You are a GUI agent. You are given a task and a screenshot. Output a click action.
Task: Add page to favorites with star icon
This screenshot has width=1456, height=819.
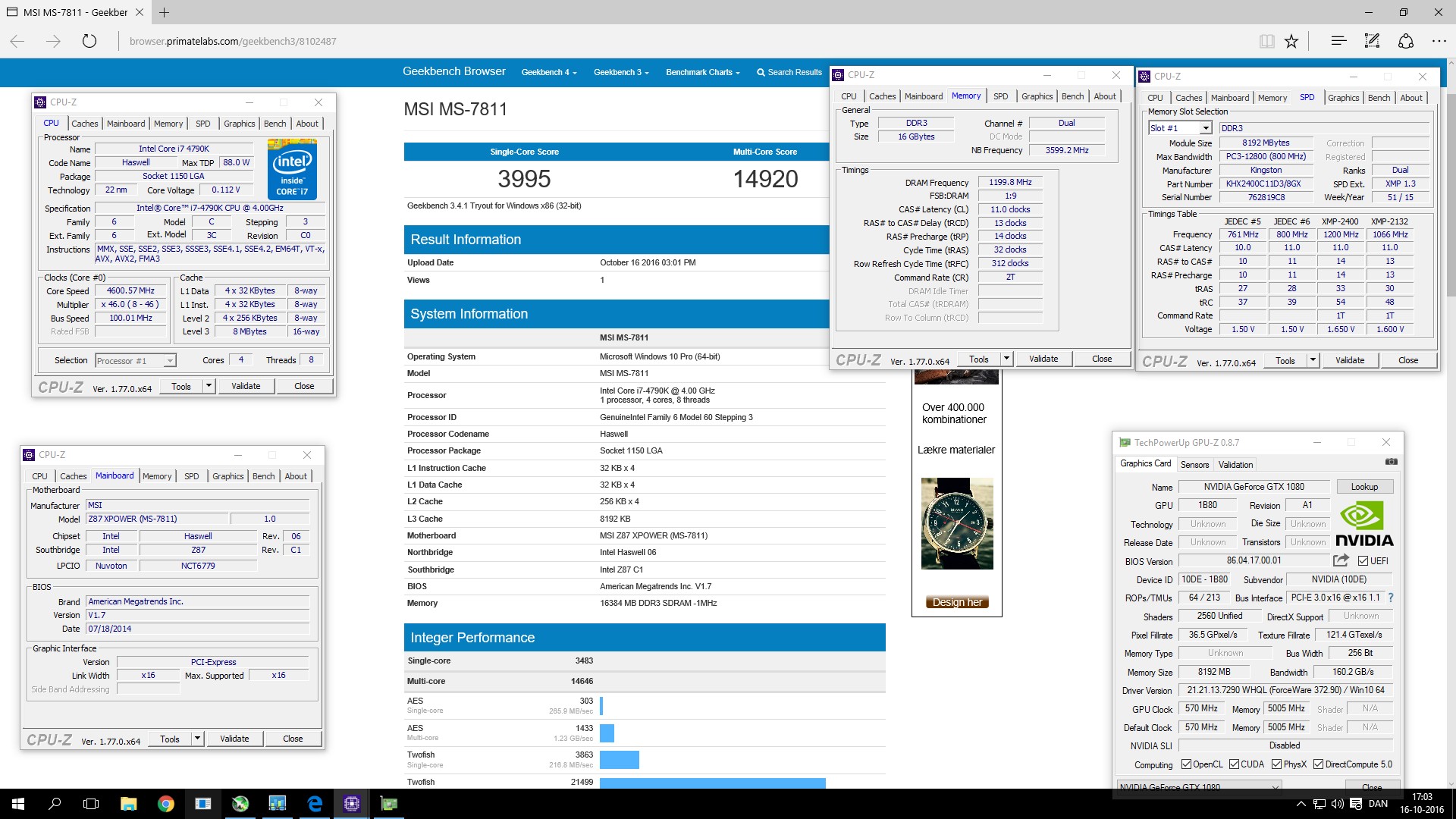click(x=1291, y=41)
